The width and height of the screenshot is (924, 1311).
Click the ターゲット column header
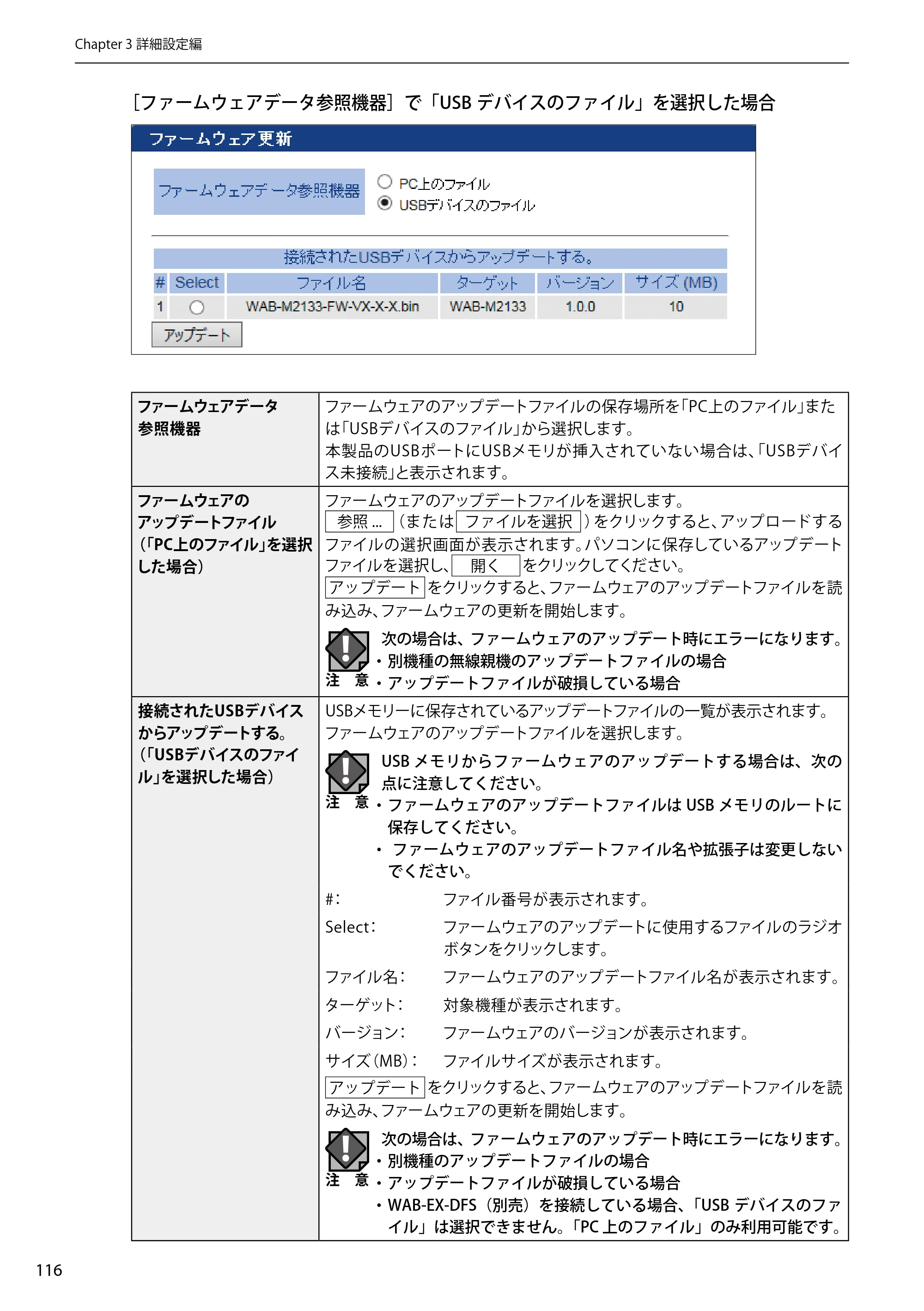tap(487, 283)
